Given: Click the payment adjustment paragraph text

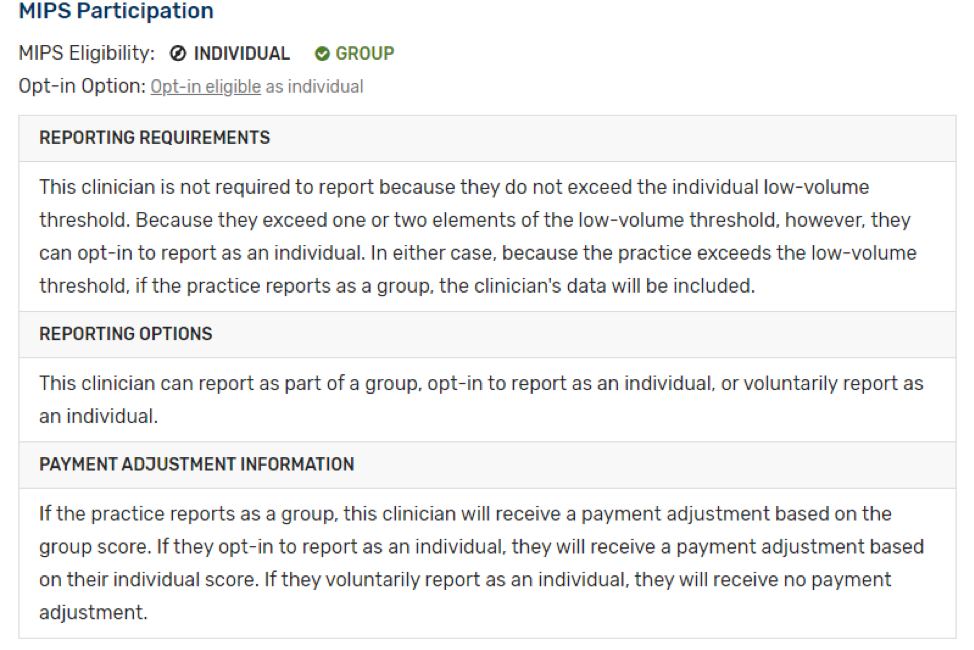Looking at the screenshot, I should 481,563.
